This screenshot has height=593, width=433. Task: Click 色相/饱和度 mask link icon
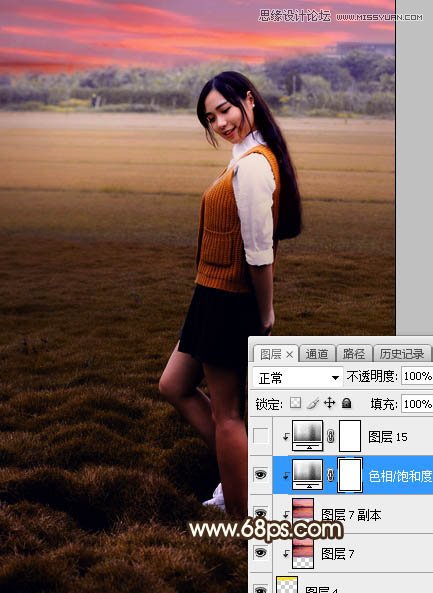pyautogui.click(x=331, y=475)
